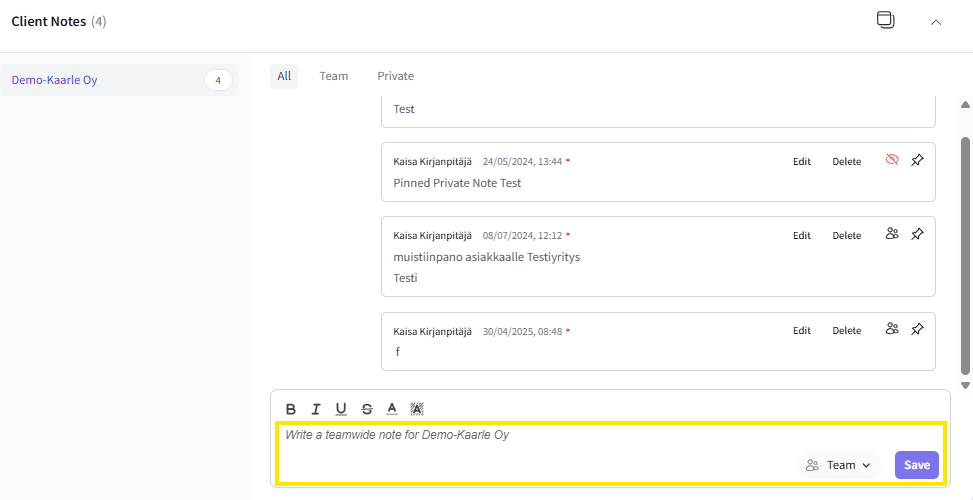Open the text highlight color option
This screenshot has width=973, height=500.
click(x=417, y=409)
